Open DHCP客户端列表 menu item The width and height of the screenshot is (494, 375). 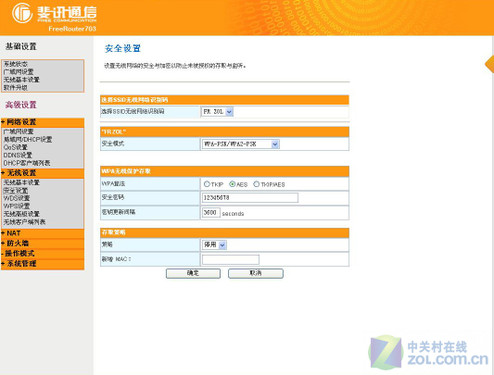pos(27,163)
